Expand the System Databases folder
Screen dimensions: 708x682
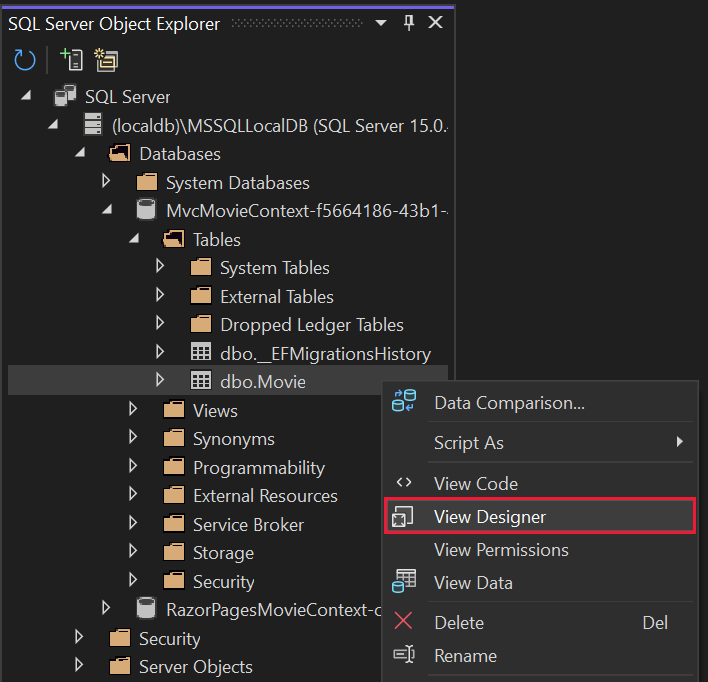click(x=106, y=182)
